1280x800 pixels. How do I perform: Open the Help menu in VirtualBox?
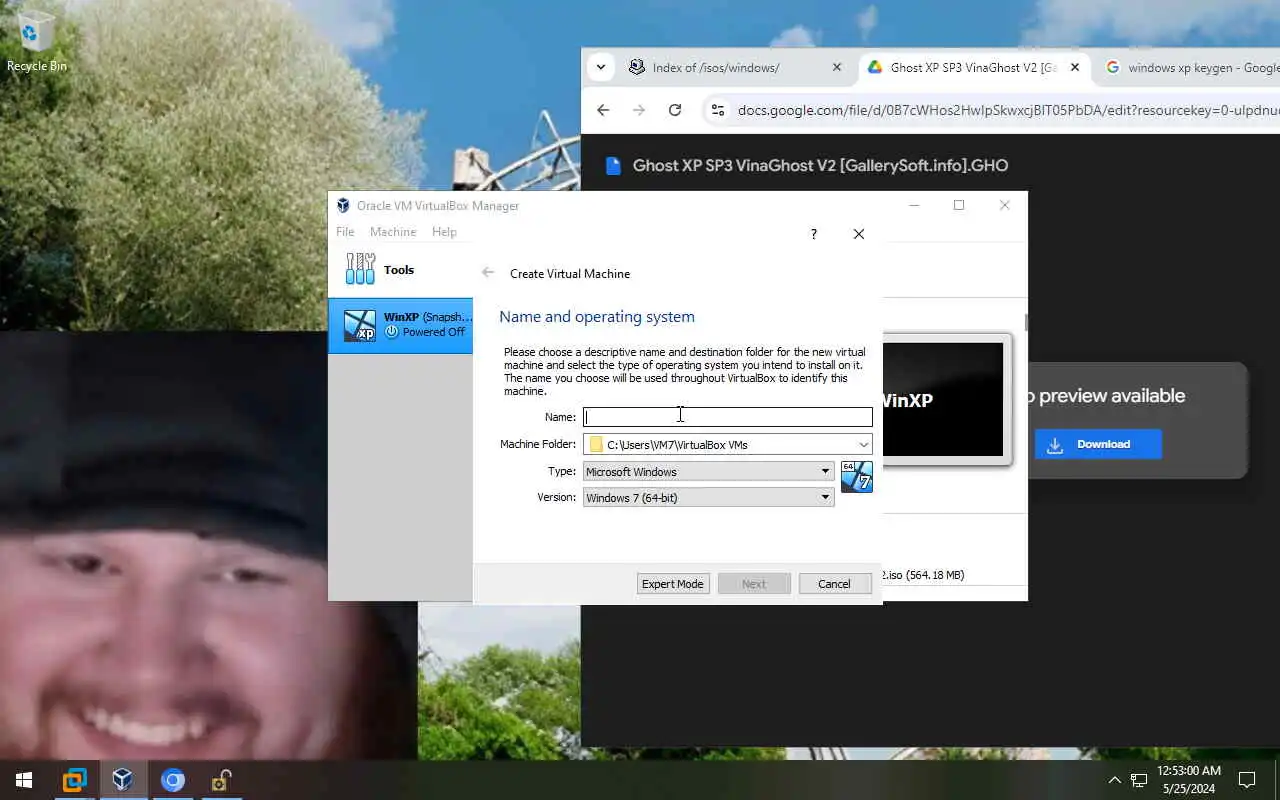444,231
